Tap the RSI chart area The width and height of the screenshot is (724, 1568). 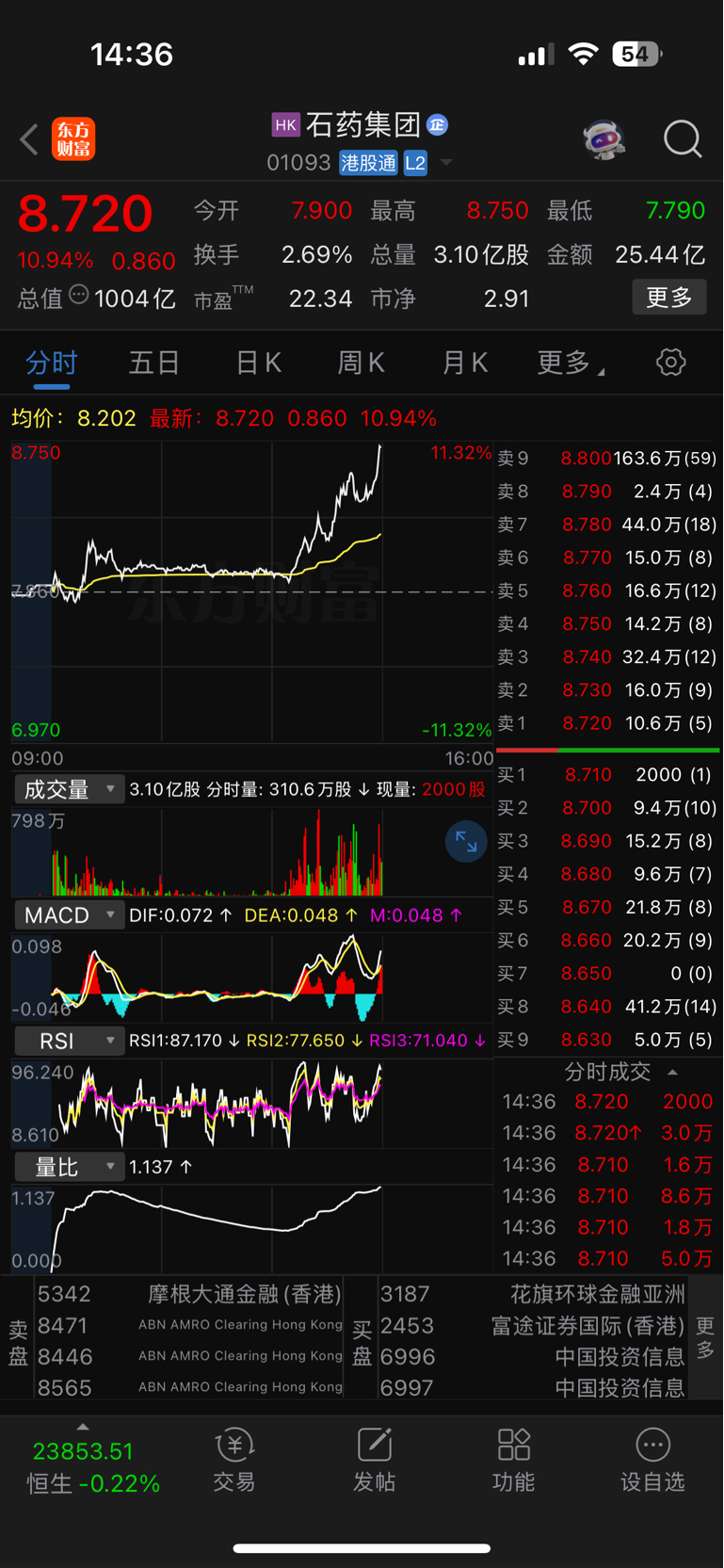tap(252, 1104)
